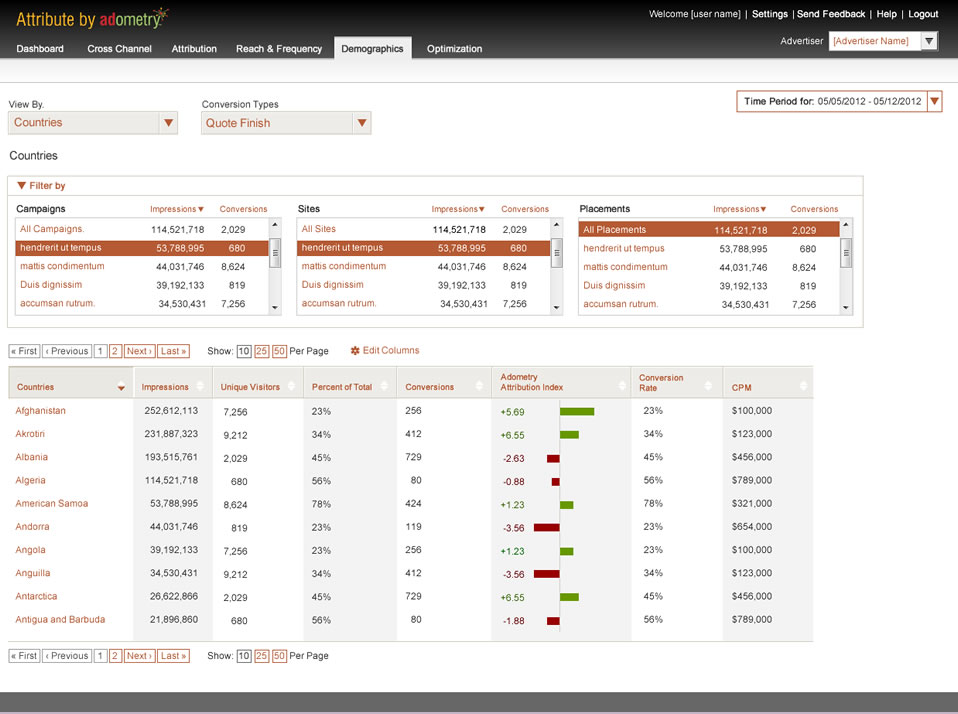The image size is (958, 714).
Task: Click Logout
Action: (923, 14)
